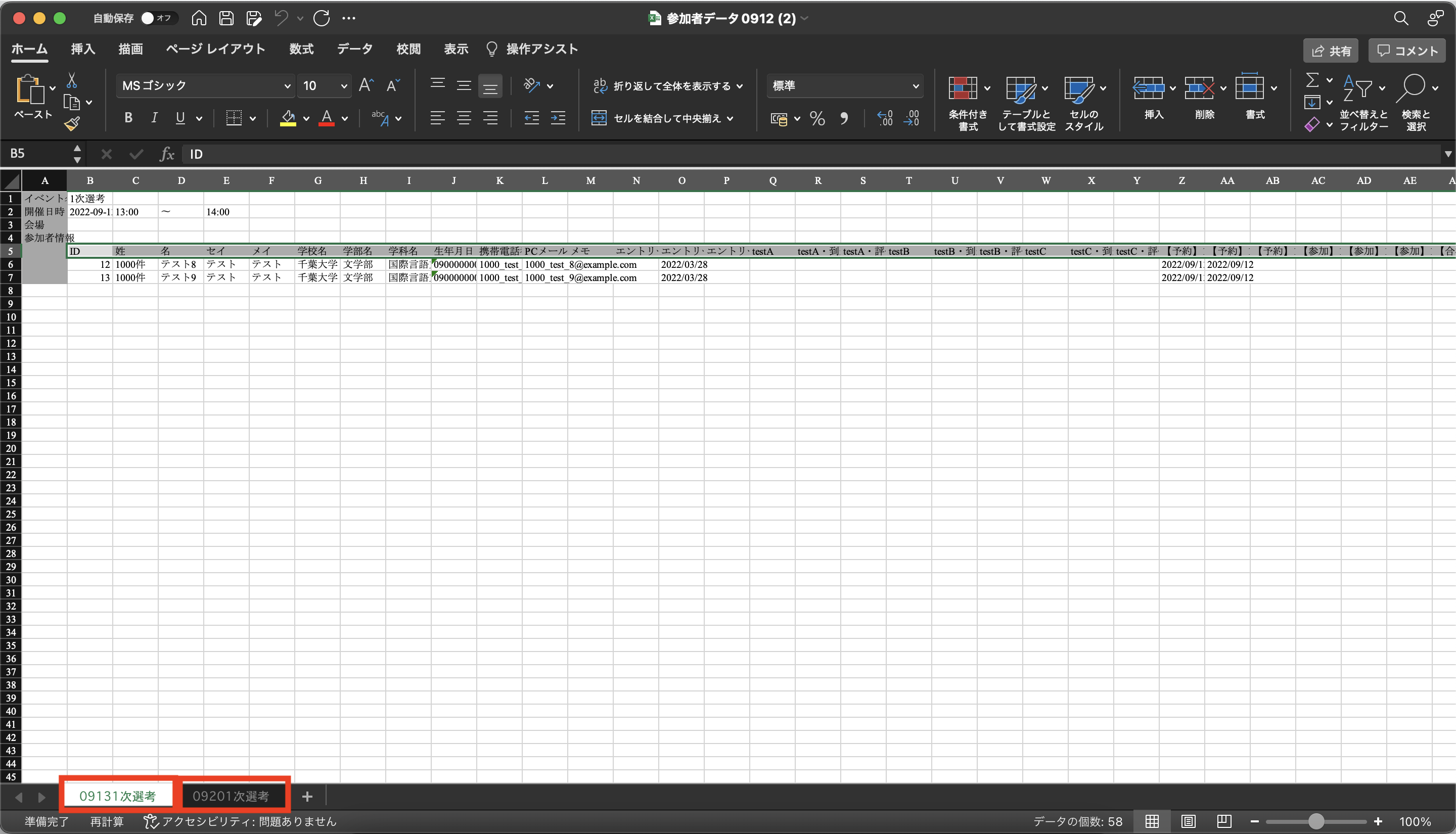Click the 共有 share button
The width and height of the screenshot is (1456, 834).
(1331, 51)
